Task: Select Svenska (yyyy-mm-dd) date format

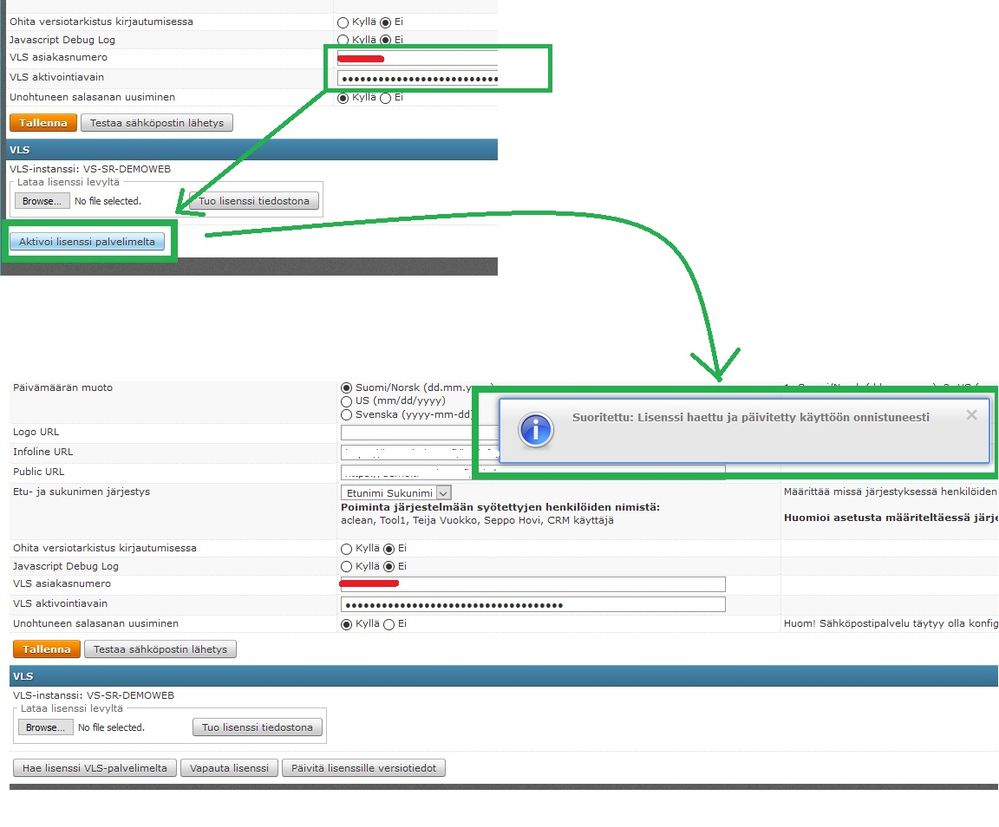Action: pyautogui.click(x=347, y=415)
